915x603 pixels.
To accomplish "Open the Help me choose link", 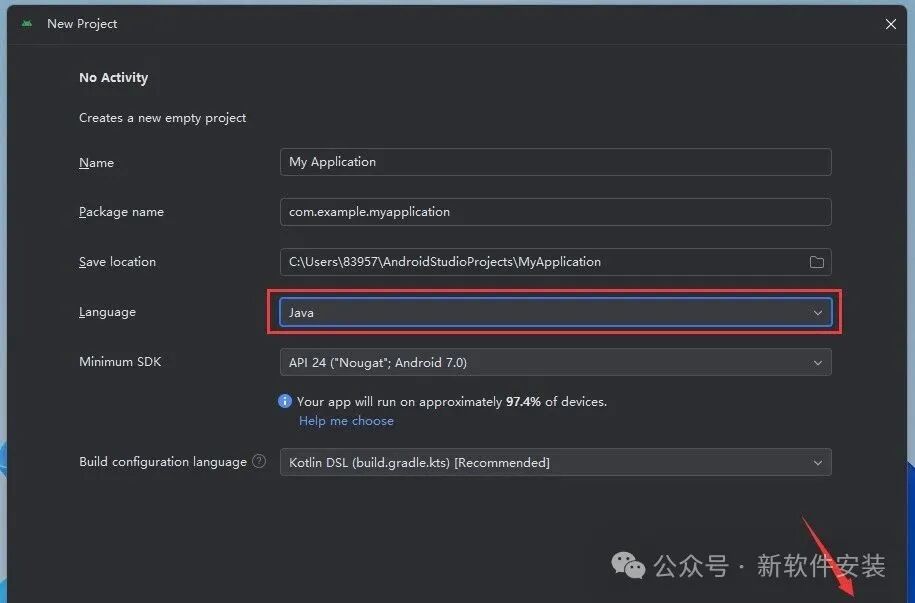I will pos(346,421).
